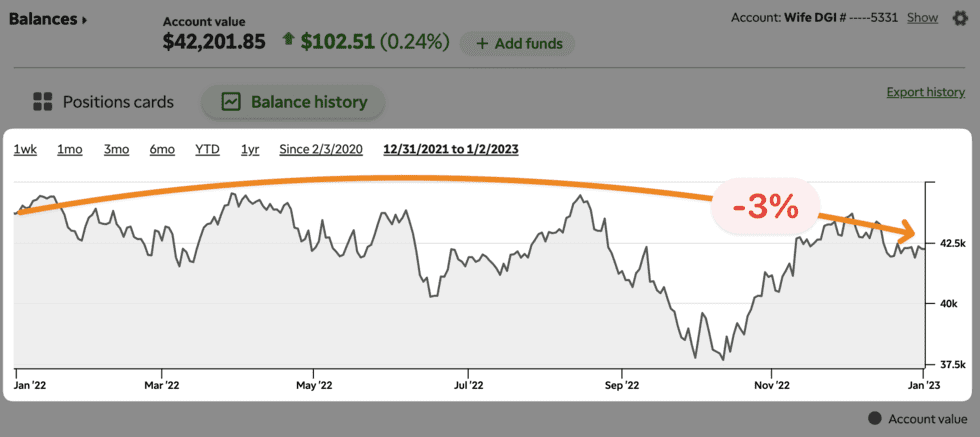The width and height of the screenshot is (980, 437).
Task: Open the settings gear icon
Action: click(x=960, y=18)
